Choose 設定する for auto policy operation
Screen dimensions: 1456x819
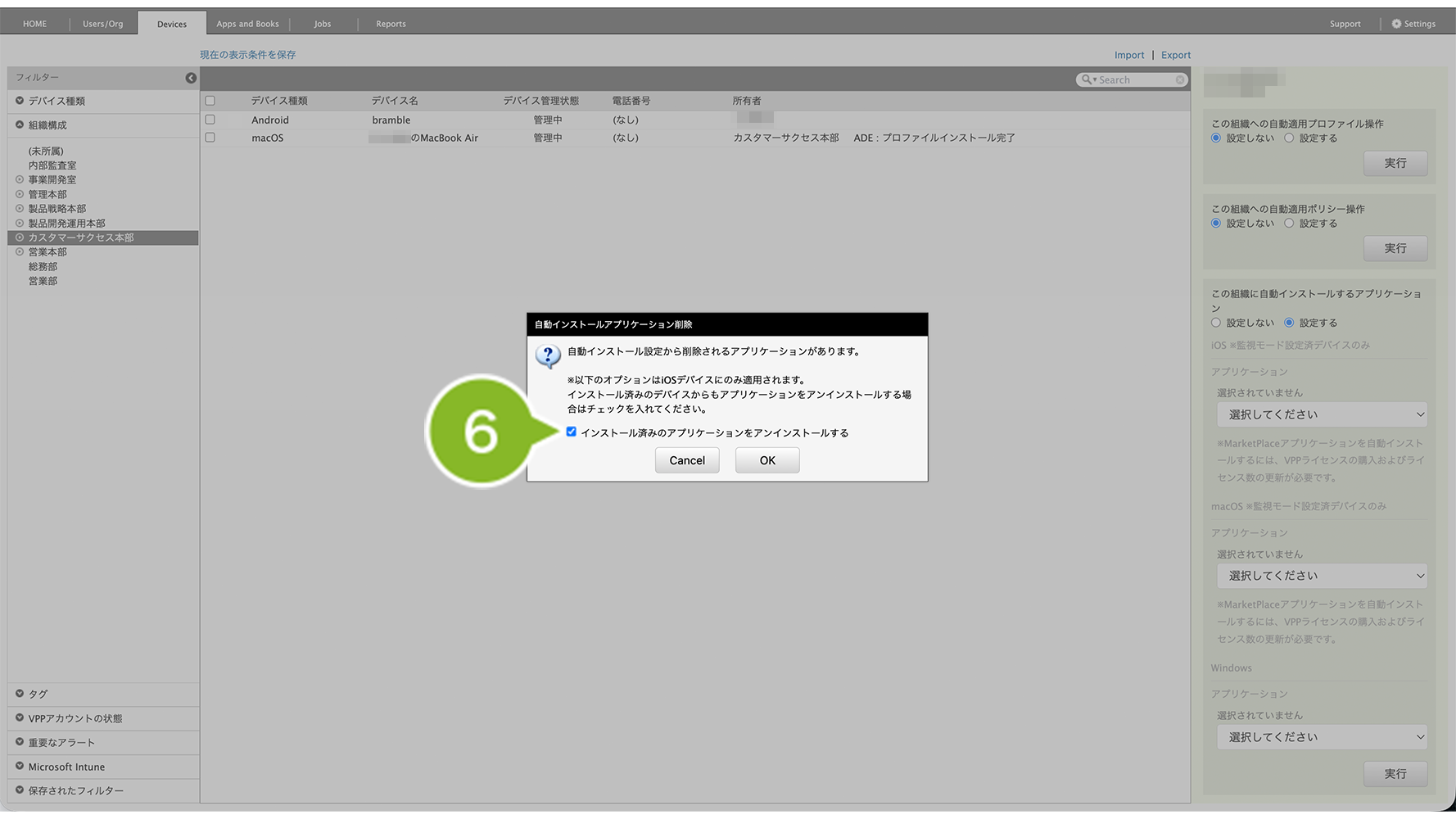tap(1289, 223)
